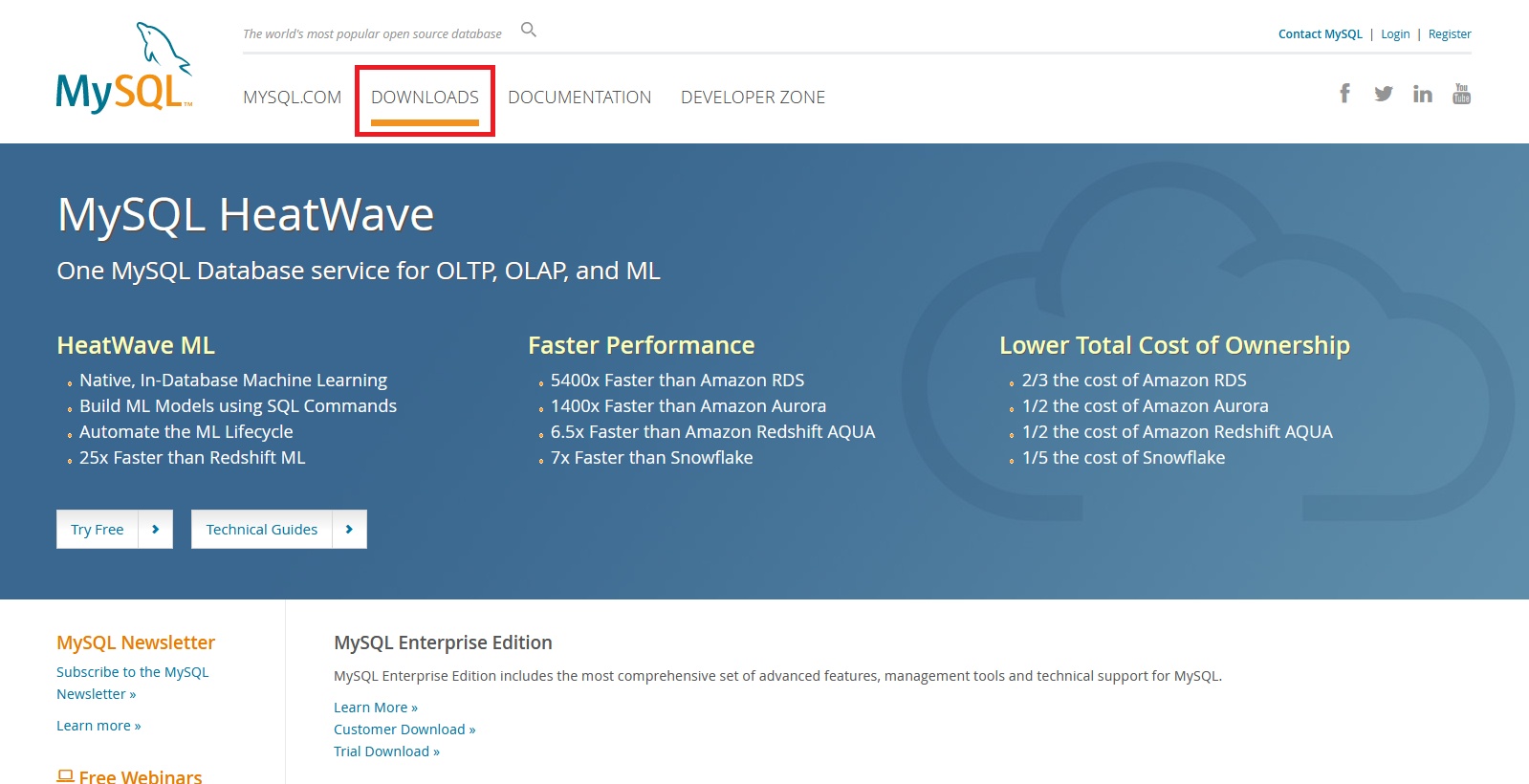Screen dimensions: 1529x784
Task: Click '6.5x Faster than Amazon Redshift AQUA'
Action: coord(713,432)
